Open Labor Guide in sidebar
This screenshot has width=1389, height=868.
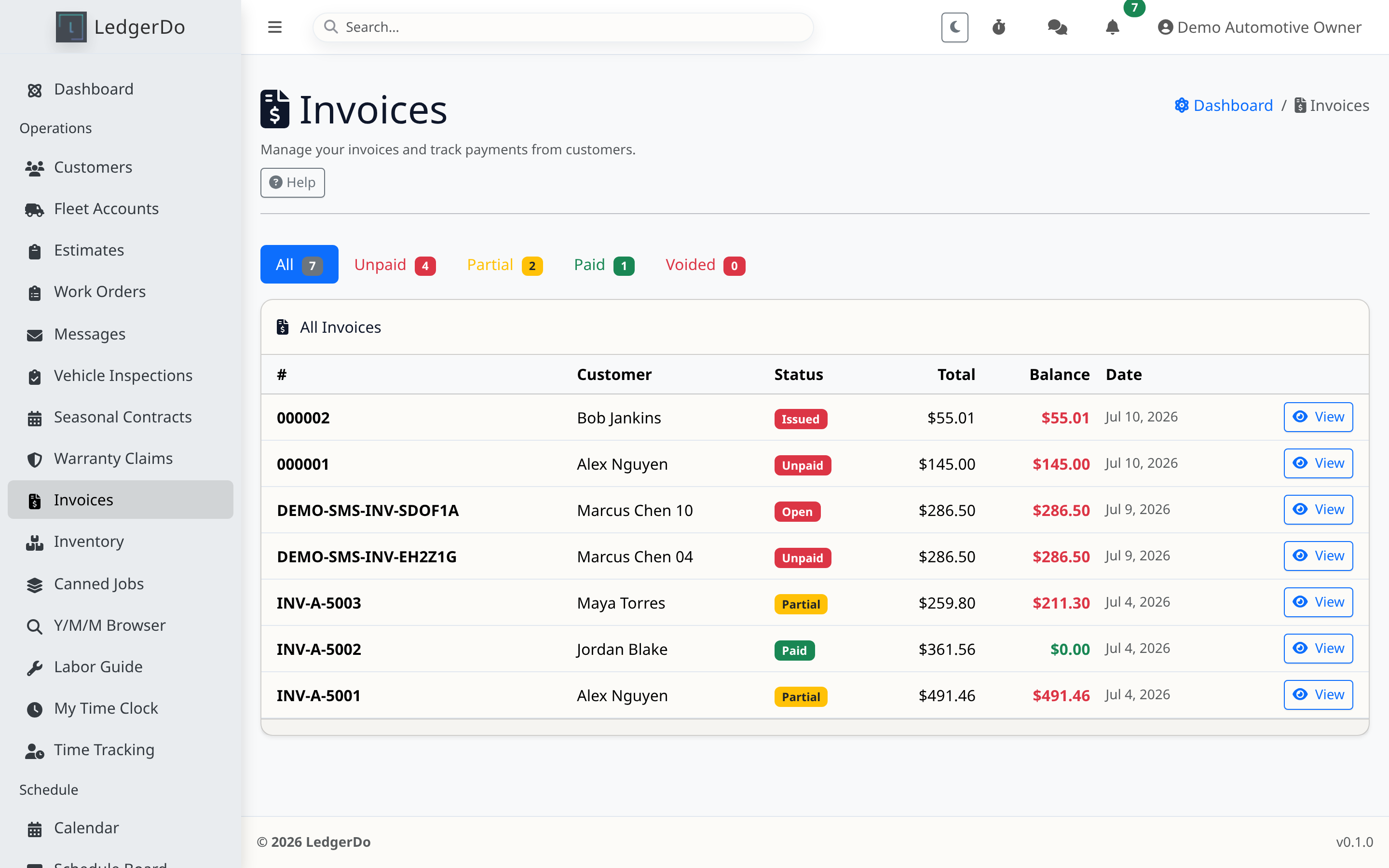121,666
